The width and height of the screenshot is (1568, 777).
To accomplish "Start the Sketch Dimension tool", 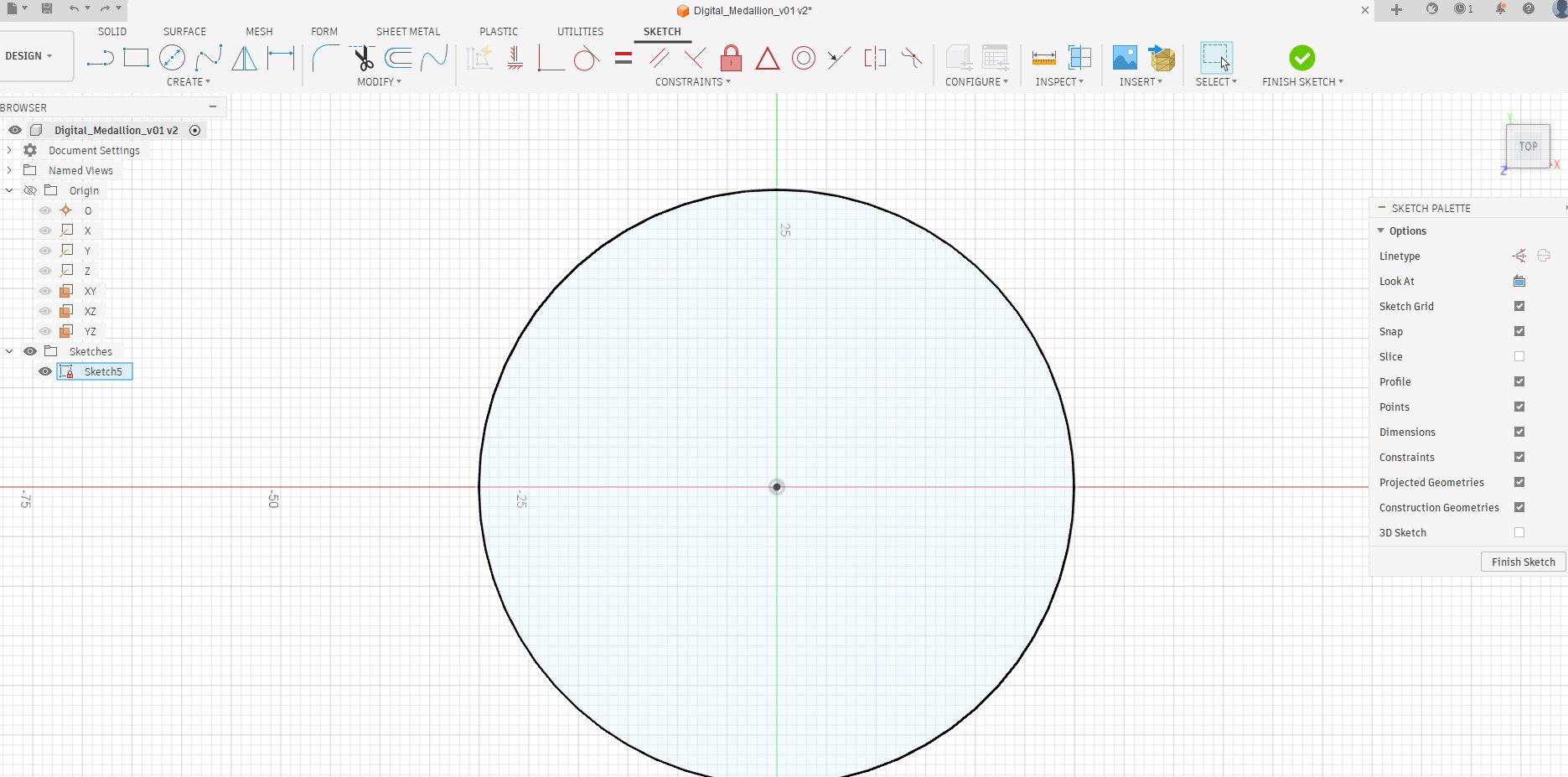I will pos(281,58).
